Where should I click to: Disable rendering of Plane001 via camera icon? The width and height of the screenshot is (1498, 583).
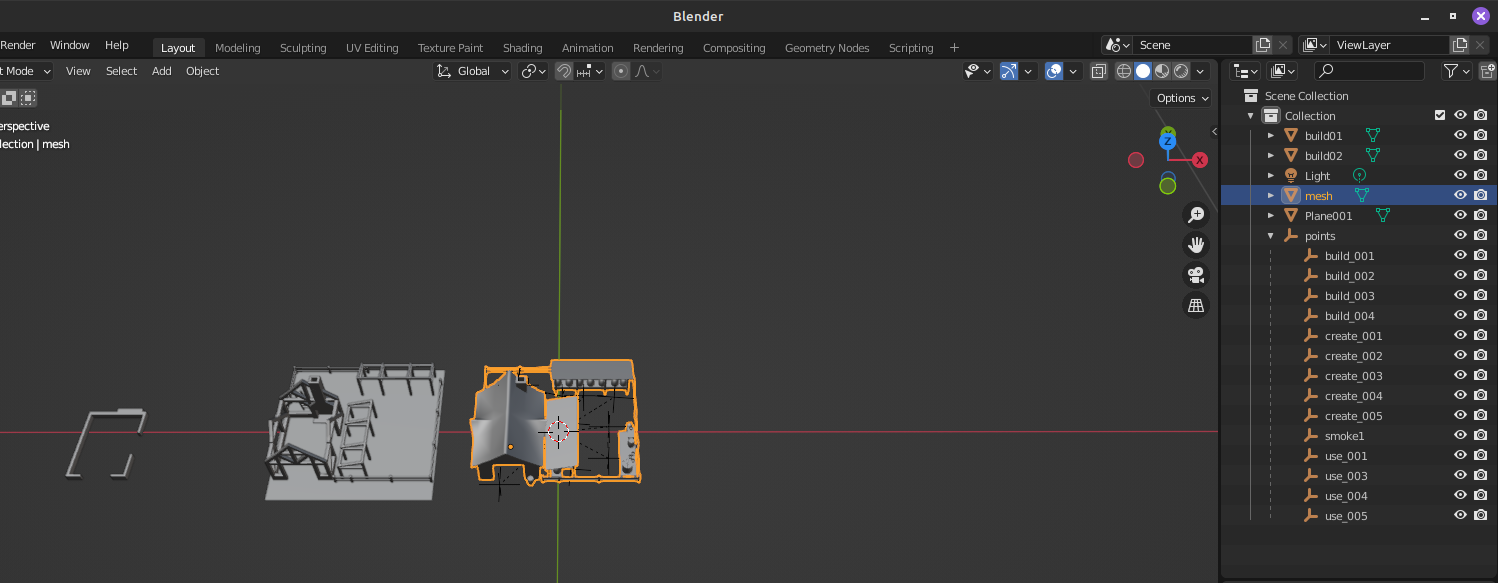tap(1481, 215)
